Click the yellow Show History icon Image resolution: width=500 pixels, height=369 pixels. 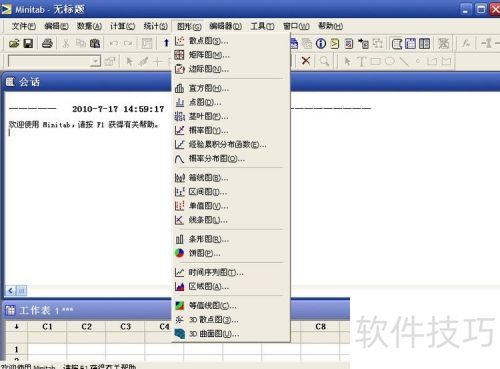click(x=335, y=44)
